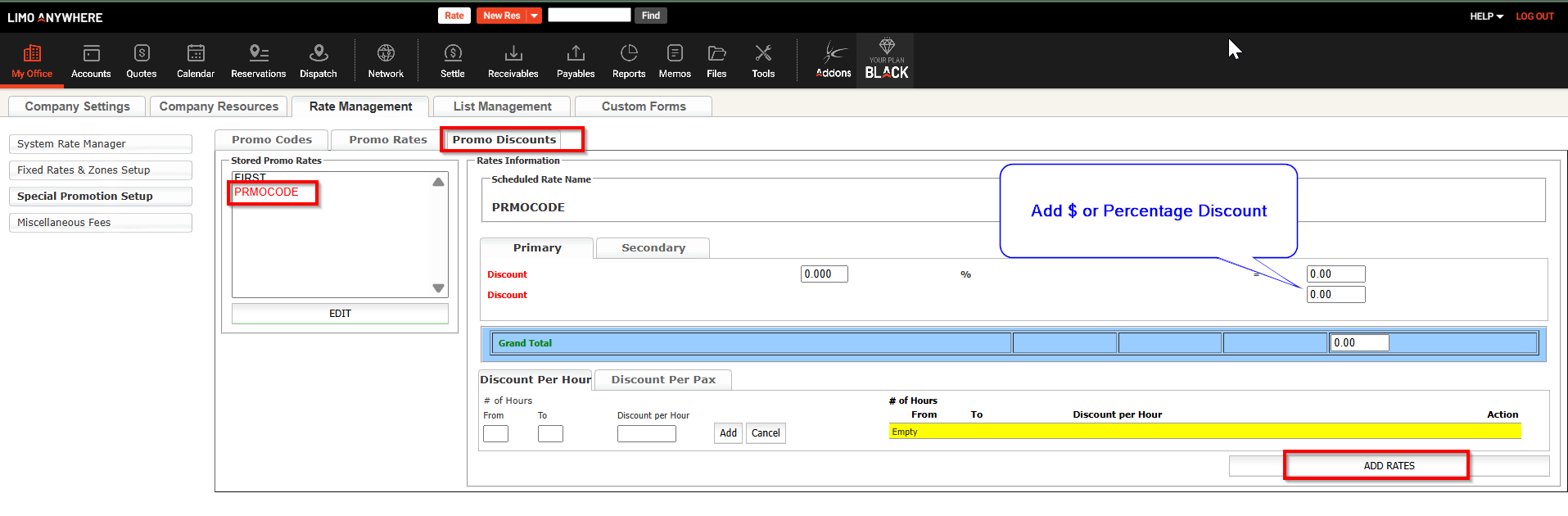Click the Discount percentage input field
Image resolution: width=1568 pixels, height=516 pixels.
(x=824, y=274)
